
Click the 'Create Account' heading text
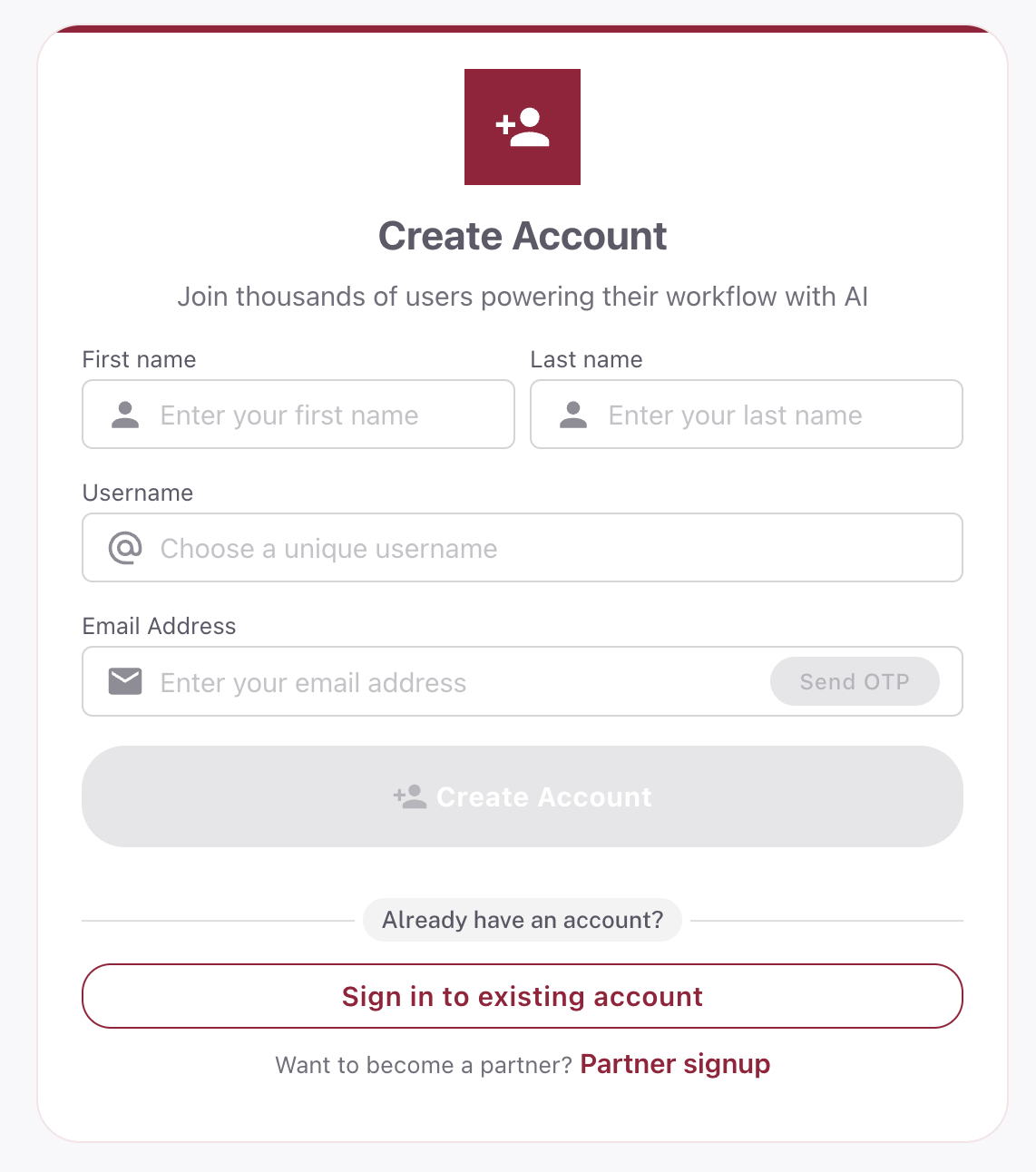click(523, 235)
